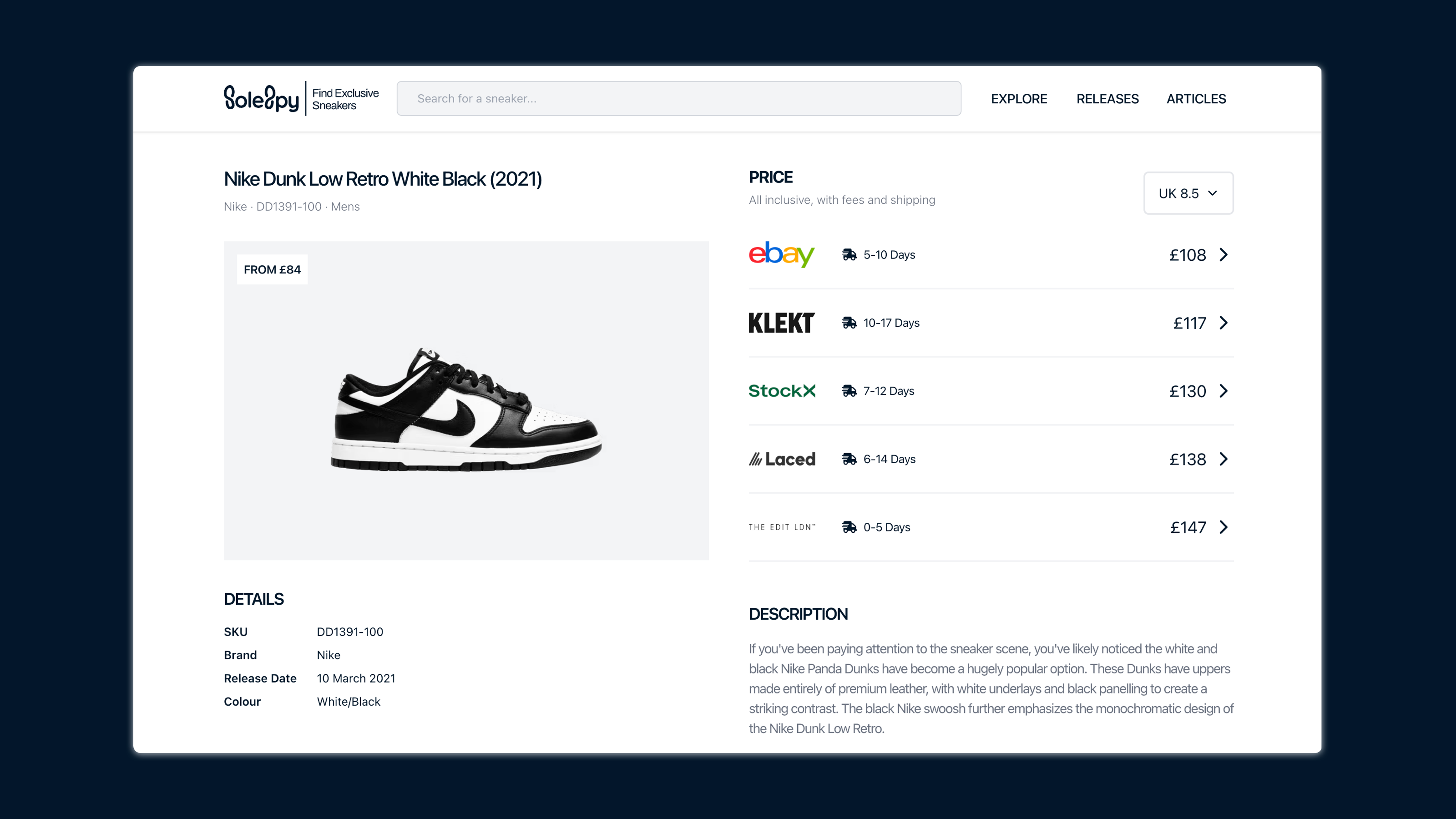Click 'All inclusive, with fees and shipping' text
Image resolution: width=1456 pixels, height=819 pixels.
click(x=842, y=200)
